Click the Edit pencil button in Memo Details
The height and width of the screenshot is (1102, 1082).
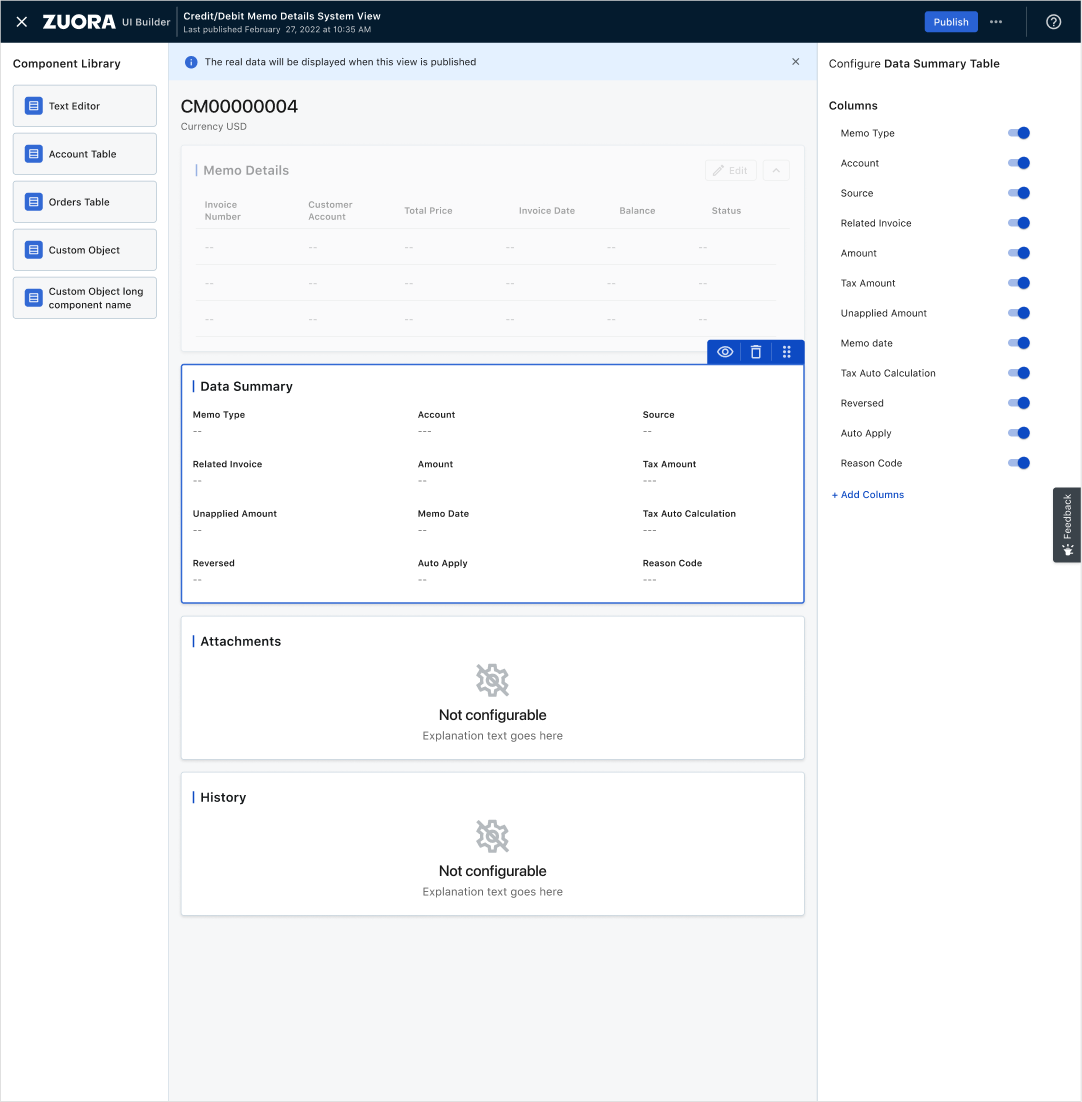click(731, 171)
